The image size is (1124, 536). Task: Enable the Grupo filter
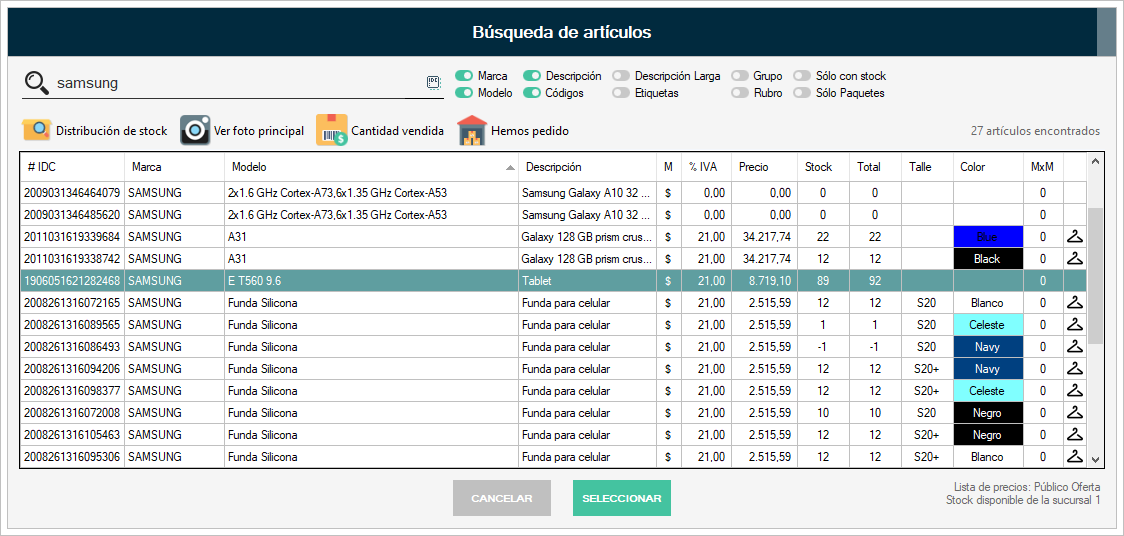coord(740,76)
